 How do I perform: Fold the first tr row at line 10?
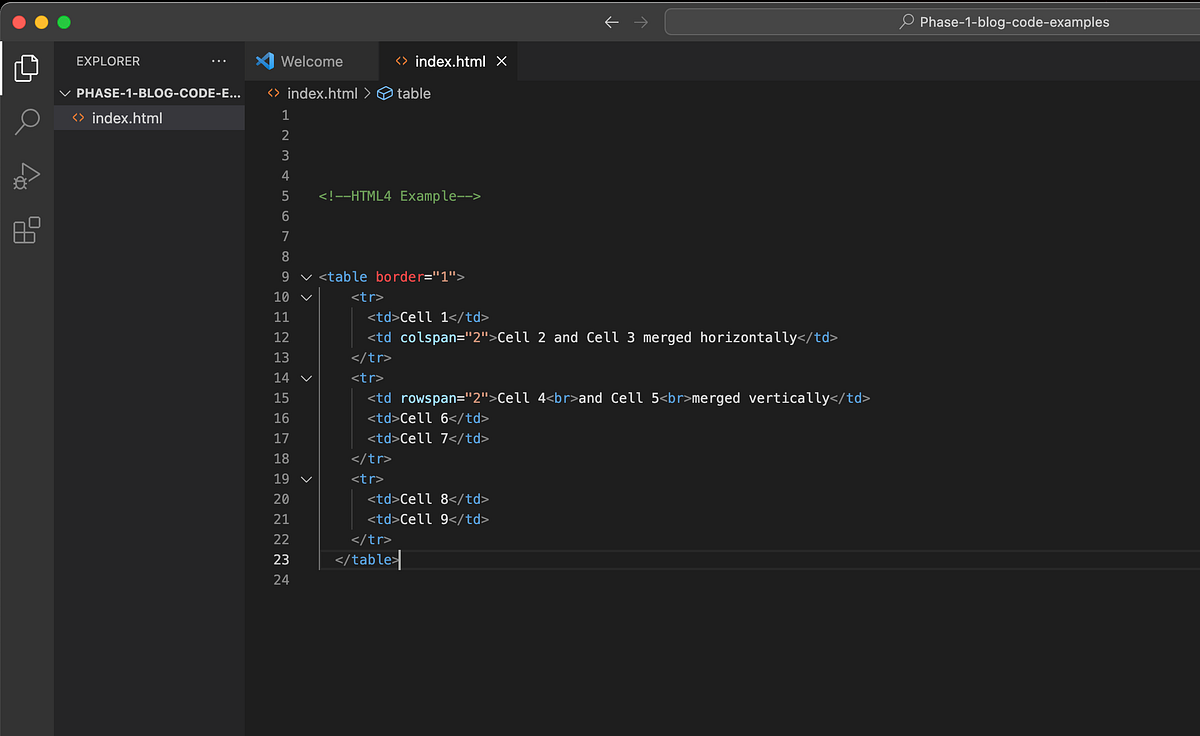(306, 297)
